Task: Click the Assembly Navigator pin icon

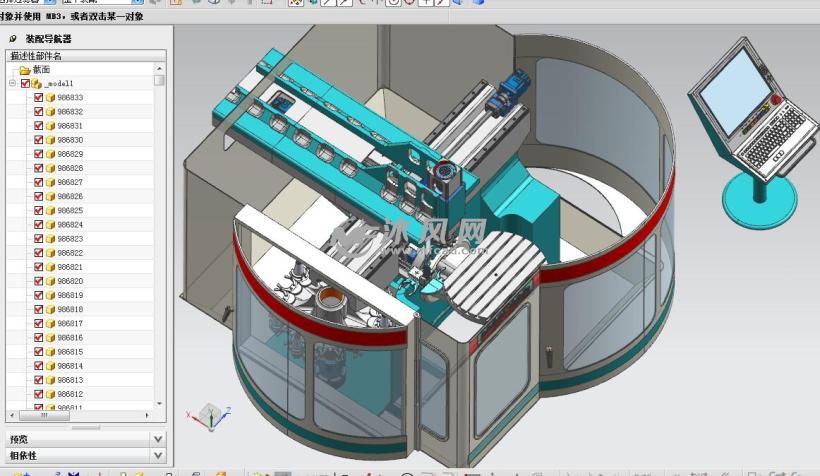Action: (x=13, y=39)
